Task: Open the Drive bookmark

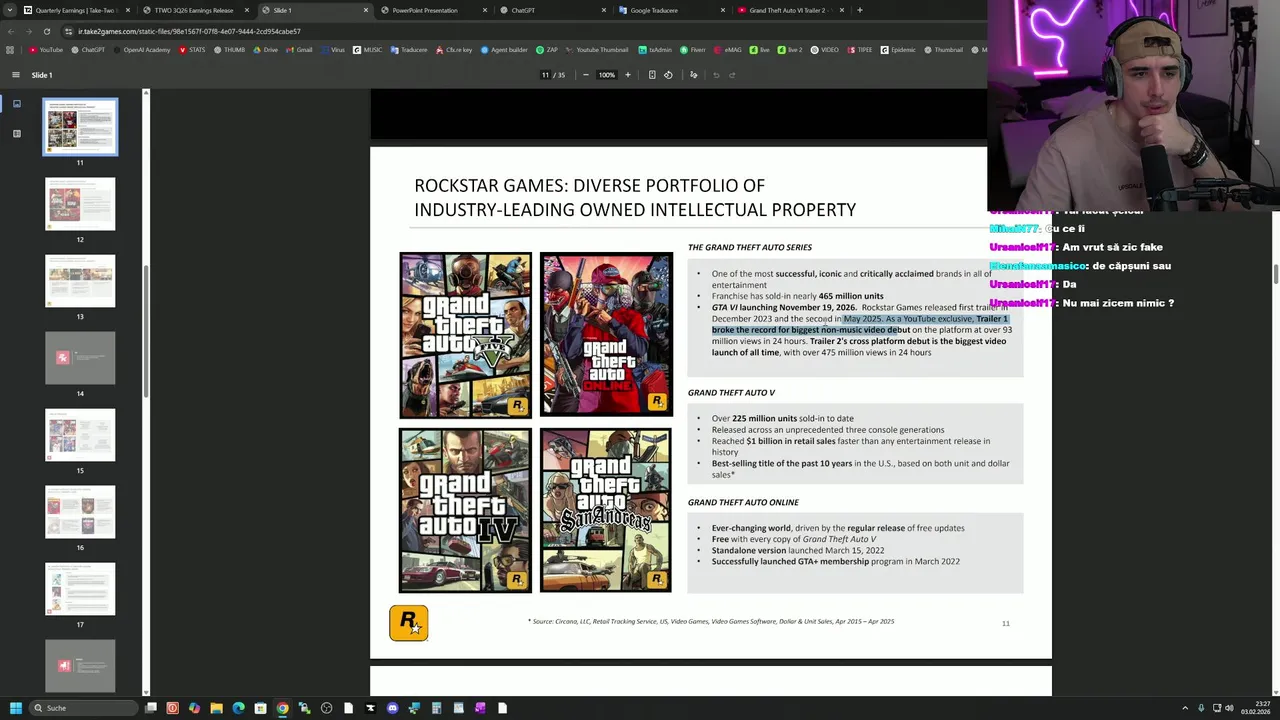Action: coord(266,50)
